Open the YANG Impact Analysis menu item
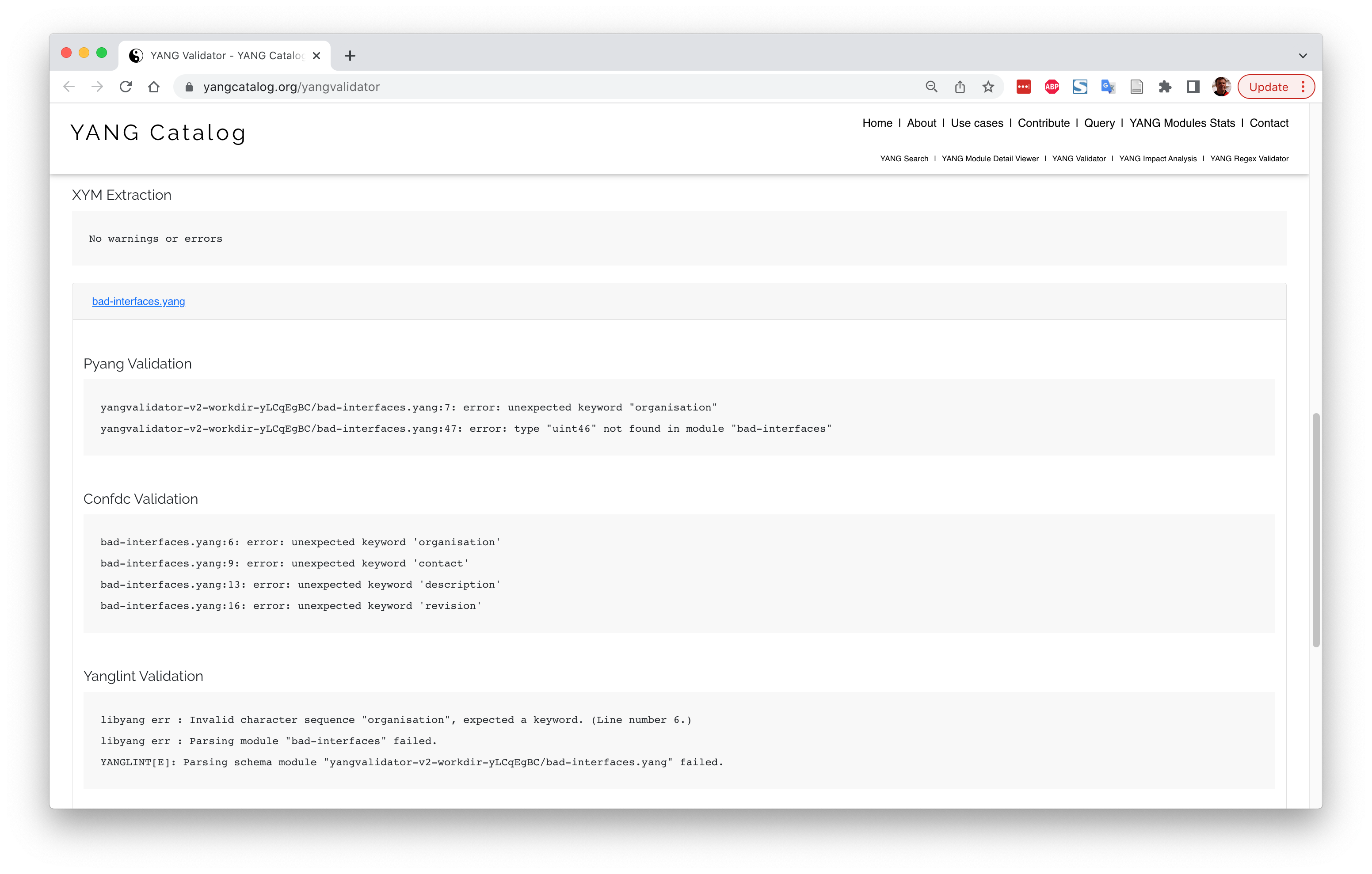1372x874 pixels. tap(1158, 159)
